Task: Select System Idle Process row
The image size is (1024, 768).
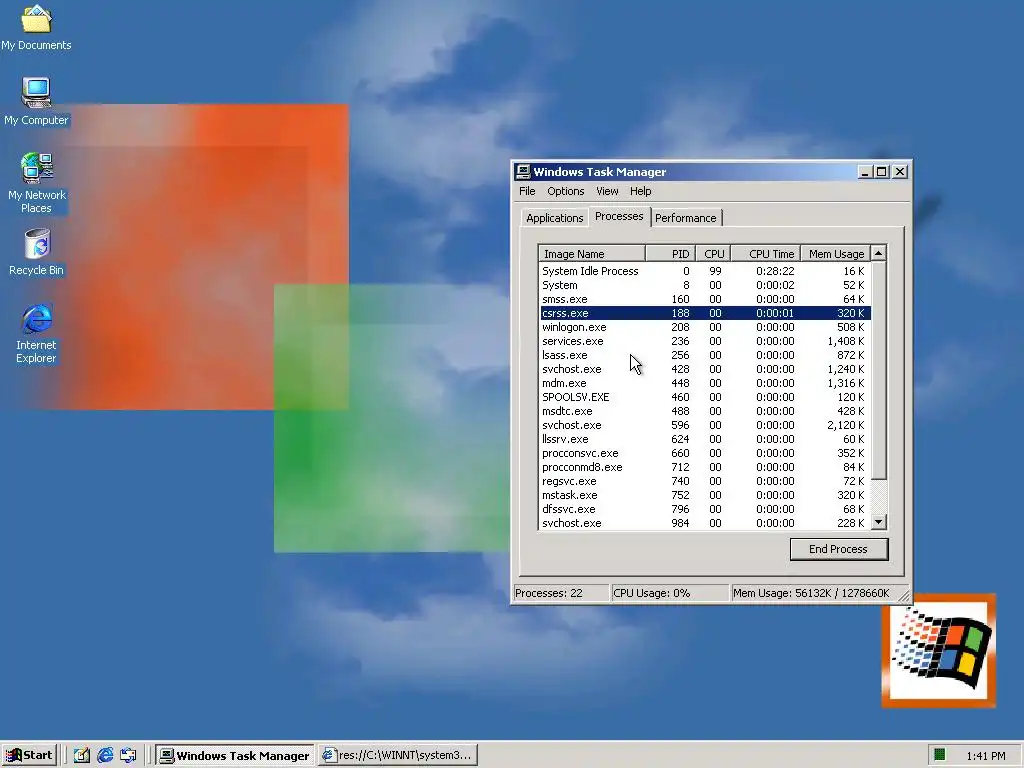Action: pos(705,271)
